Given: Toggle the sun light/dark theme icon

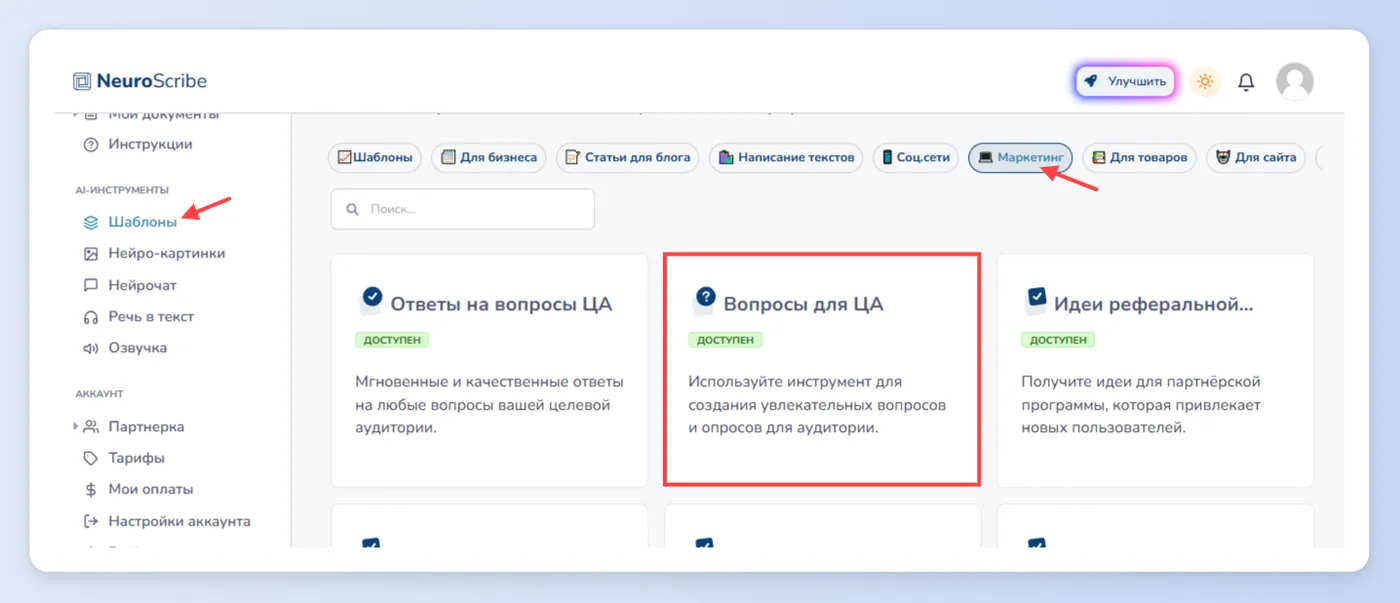Looking at the screenshot, I should [x=1205, y=82].
